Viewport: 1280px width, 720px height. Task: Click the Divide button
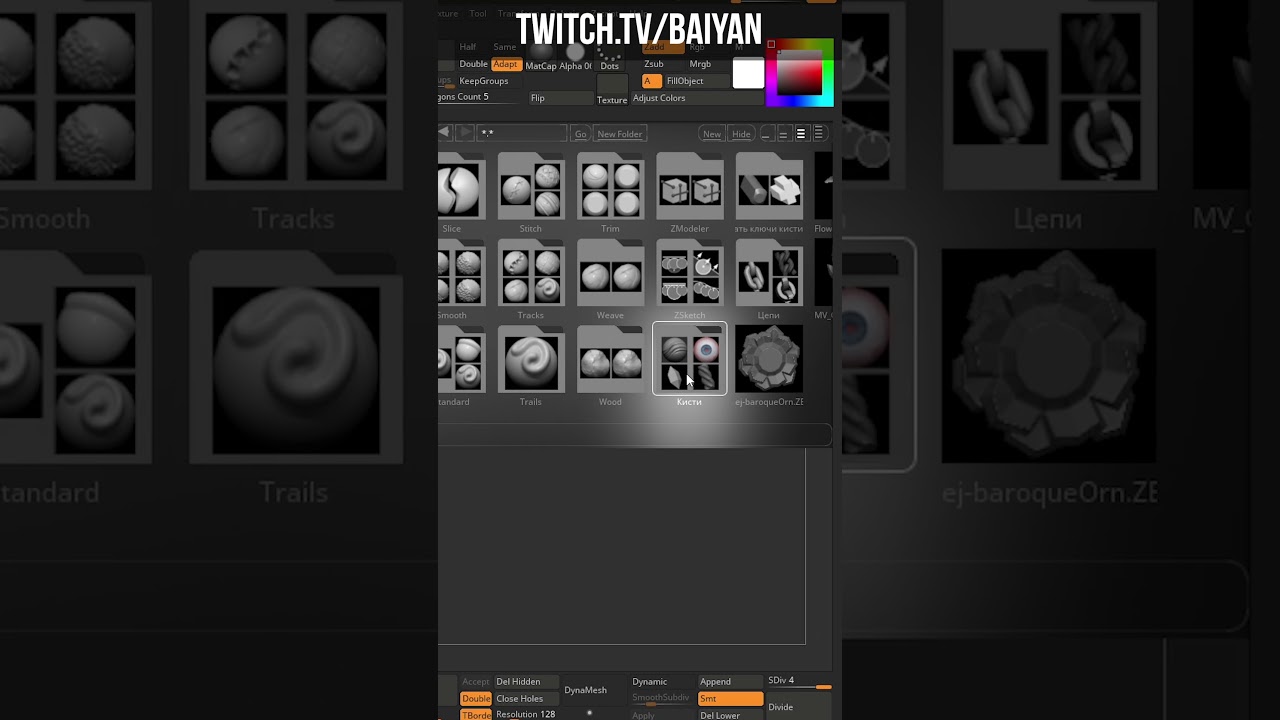pos(798,707)
